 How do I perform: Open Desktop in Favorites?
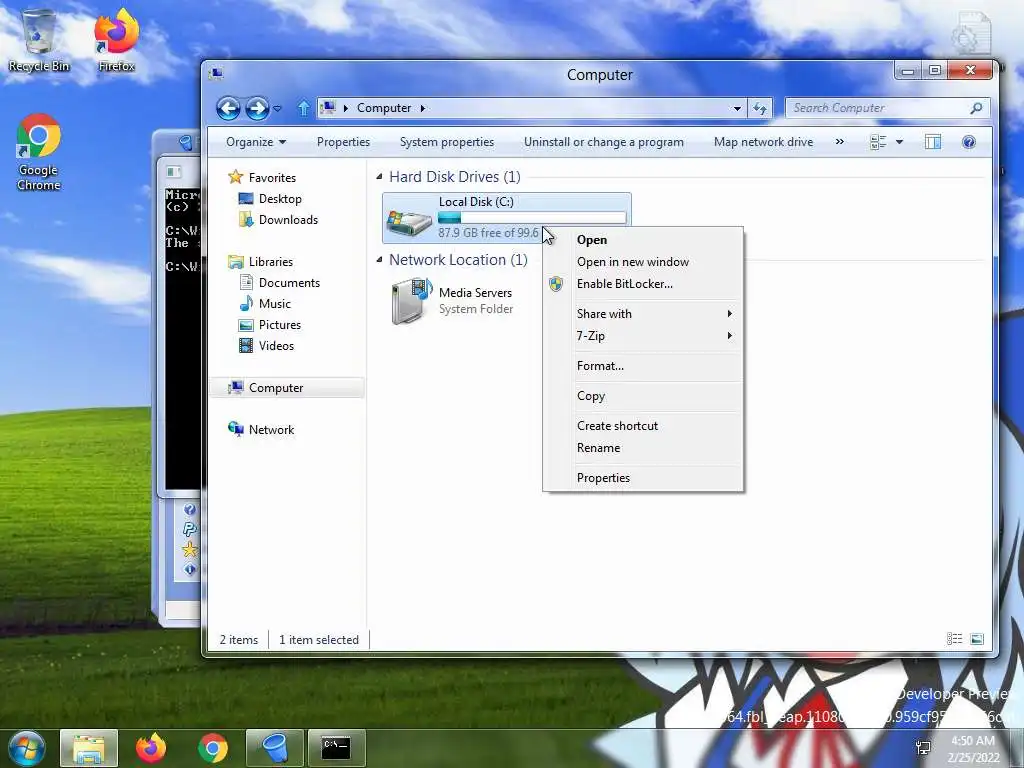tap(270, 199)
